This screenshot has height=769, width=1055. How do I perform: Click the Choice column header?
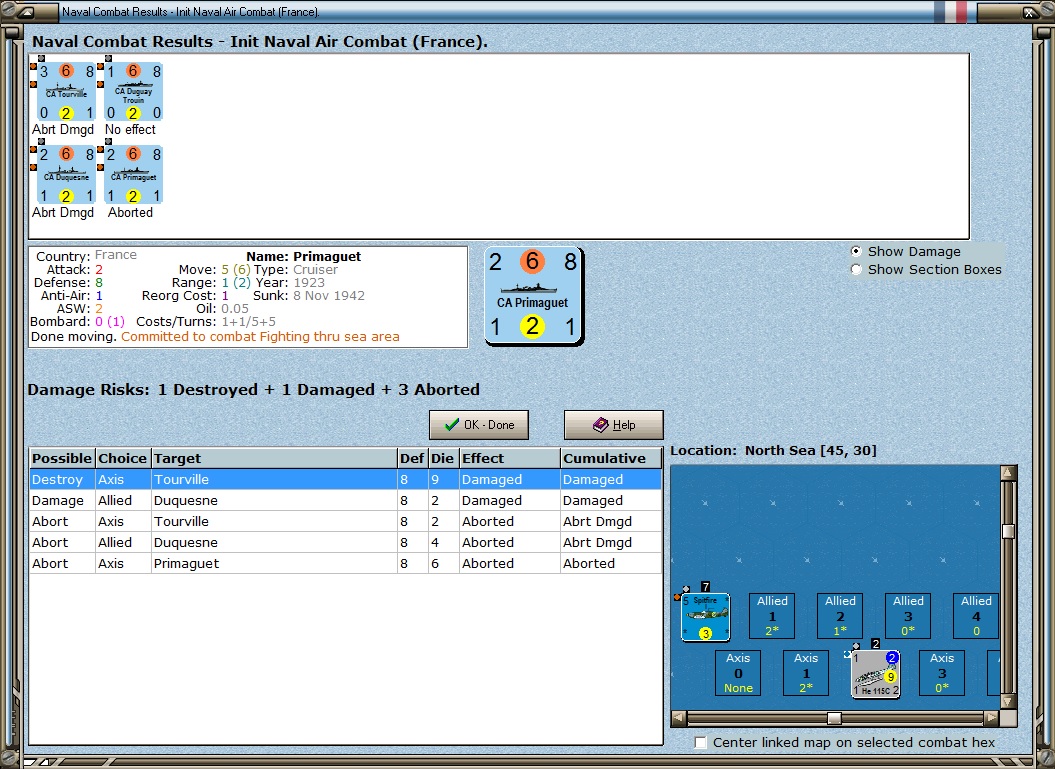point(122,458)
